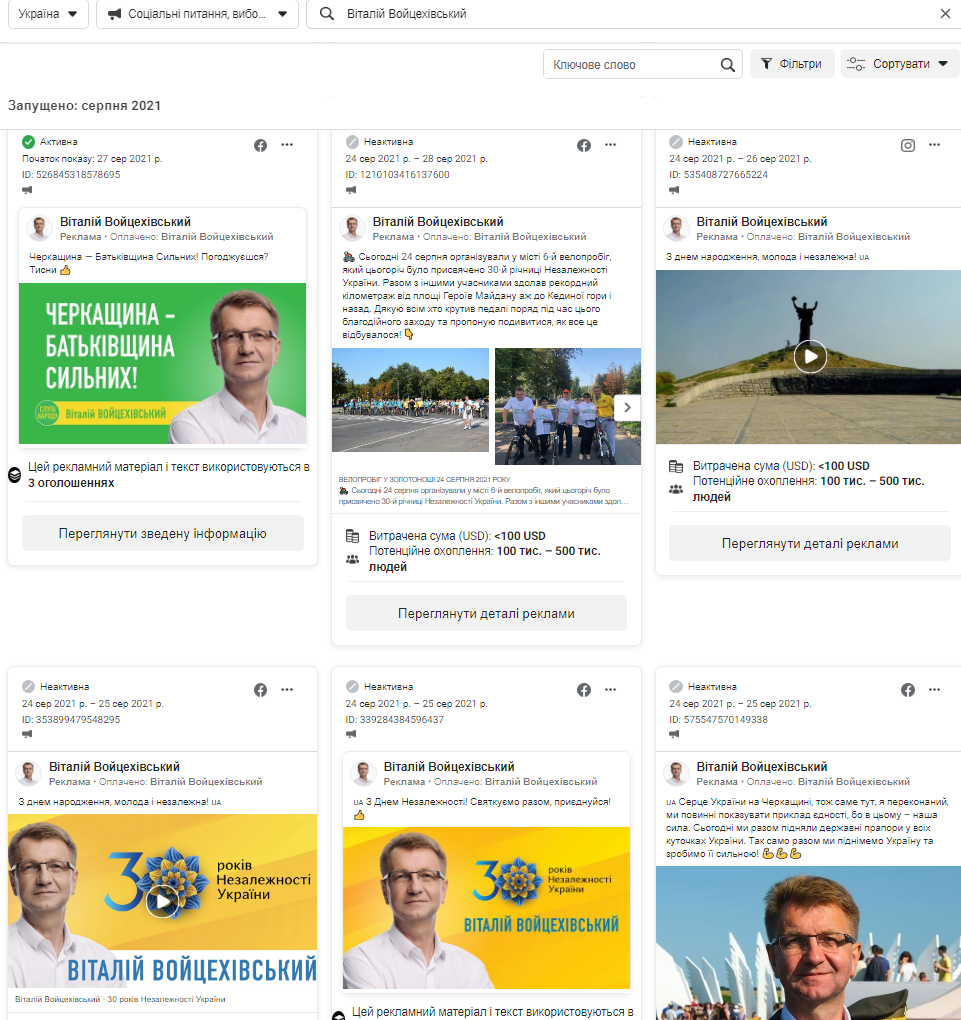Image resolution: width=961 pixels, height=1020 pixels.
Task: Click the Фільтри filters button
Action: click(792, 64)
